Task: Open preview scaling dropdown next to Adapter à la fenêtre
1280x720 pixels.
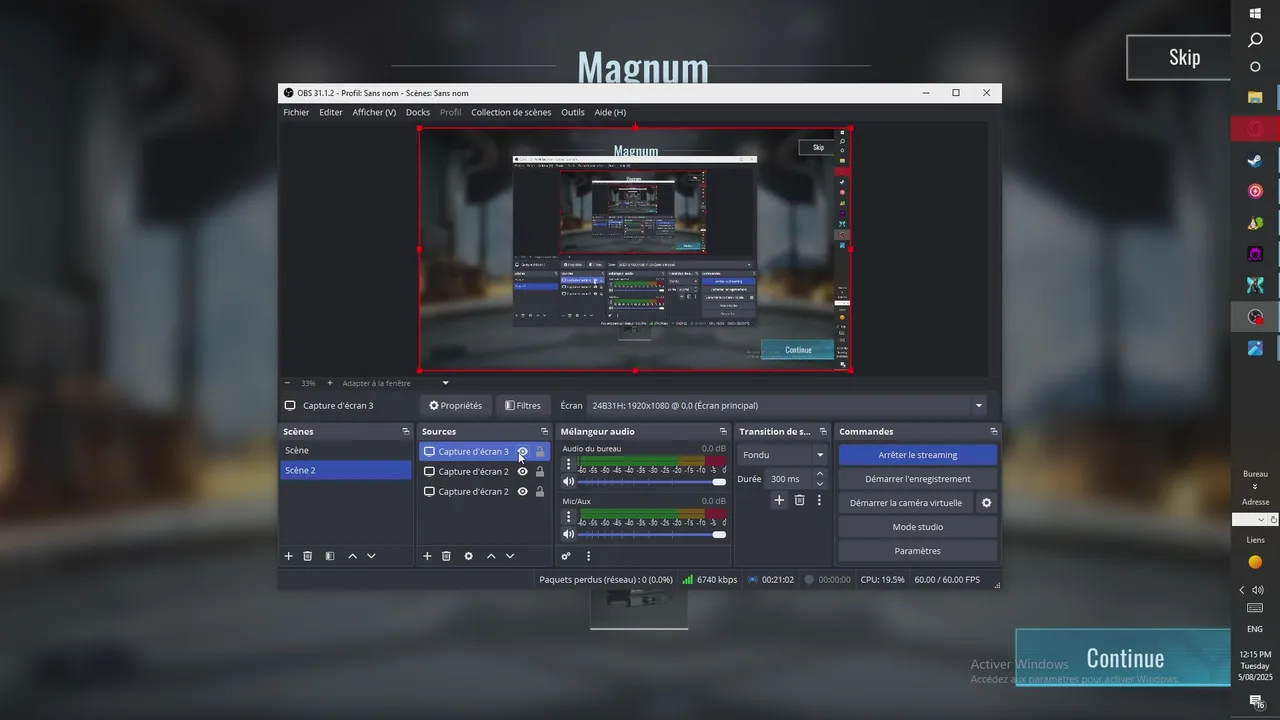Action: (x=446, y=383)
